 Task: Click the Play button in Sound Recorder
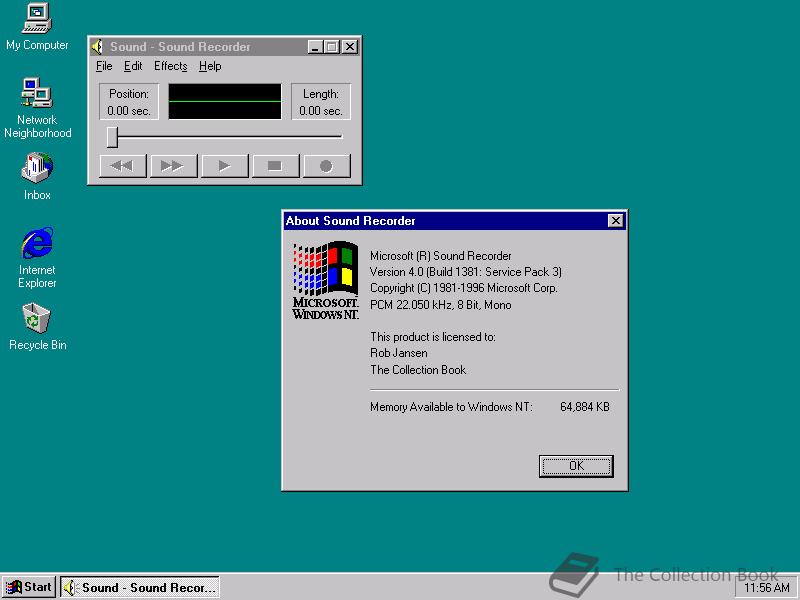coord(224,166)
